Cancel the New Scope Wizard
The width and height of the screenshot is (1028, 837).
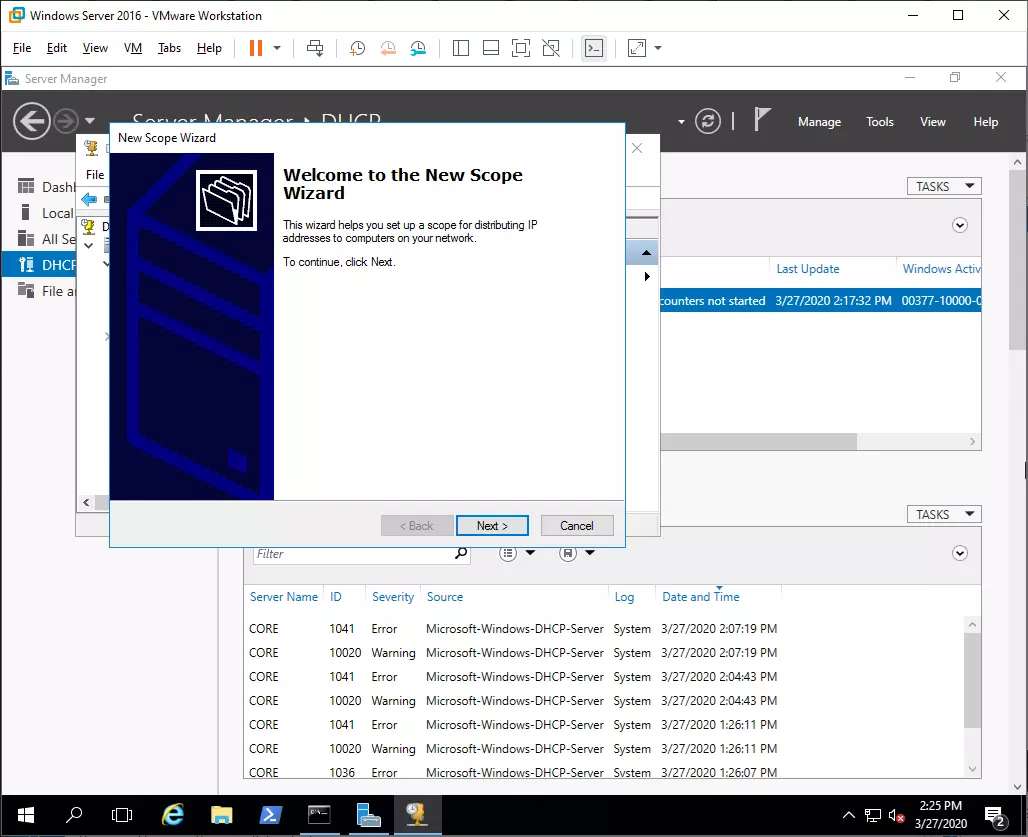coord(577,526)
